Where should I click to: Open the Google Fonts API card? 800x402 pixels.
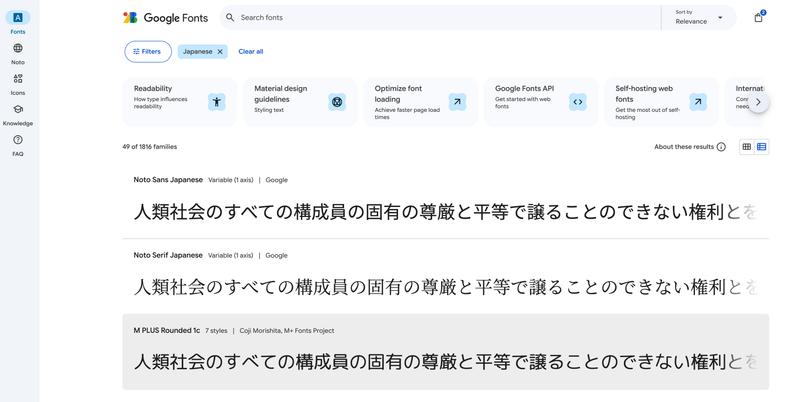(541, 102)
